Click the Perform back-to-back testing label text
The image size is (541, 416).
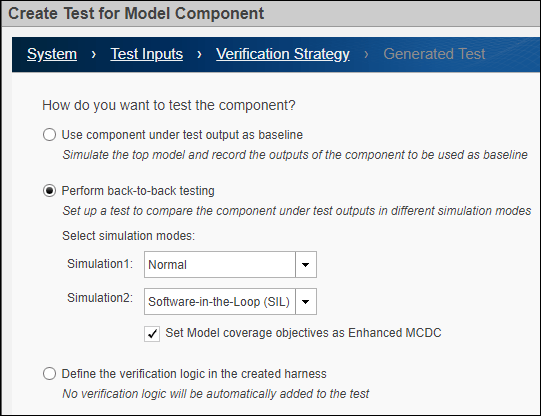(x=138, y=191)
